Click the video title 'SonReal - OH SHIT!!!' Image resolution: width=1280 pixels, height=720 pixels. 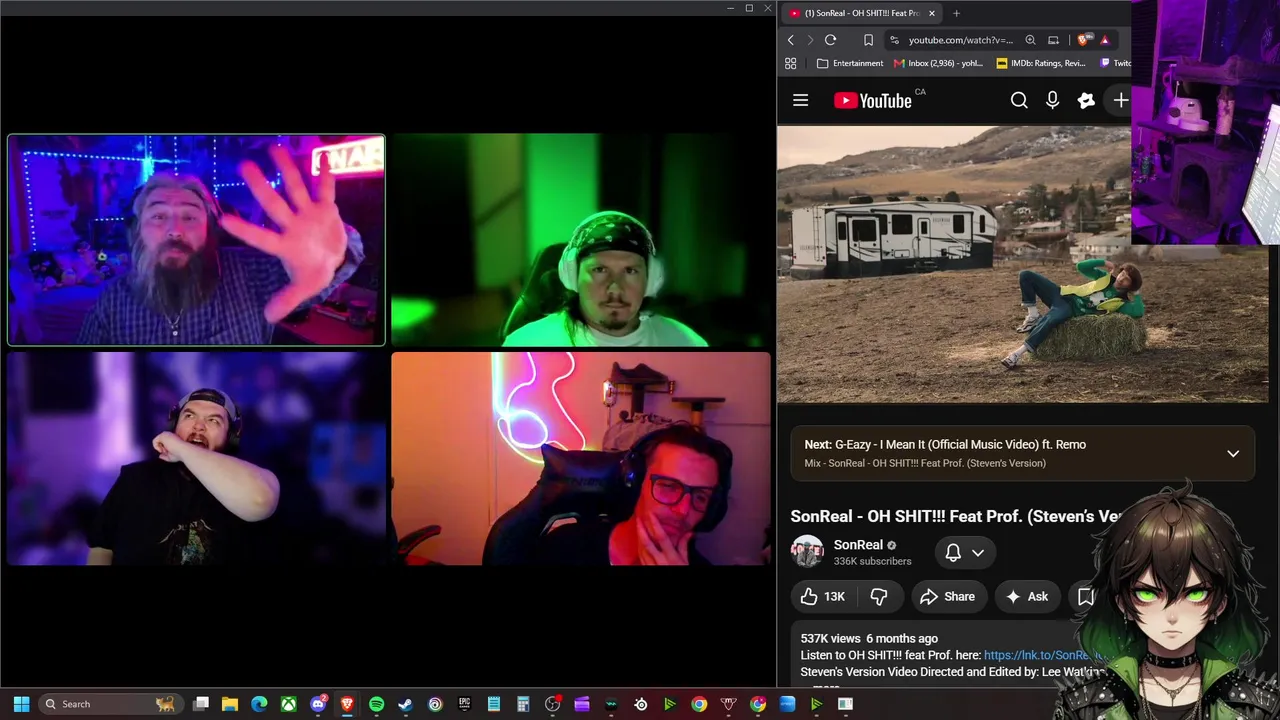click(x=867, y=516)
